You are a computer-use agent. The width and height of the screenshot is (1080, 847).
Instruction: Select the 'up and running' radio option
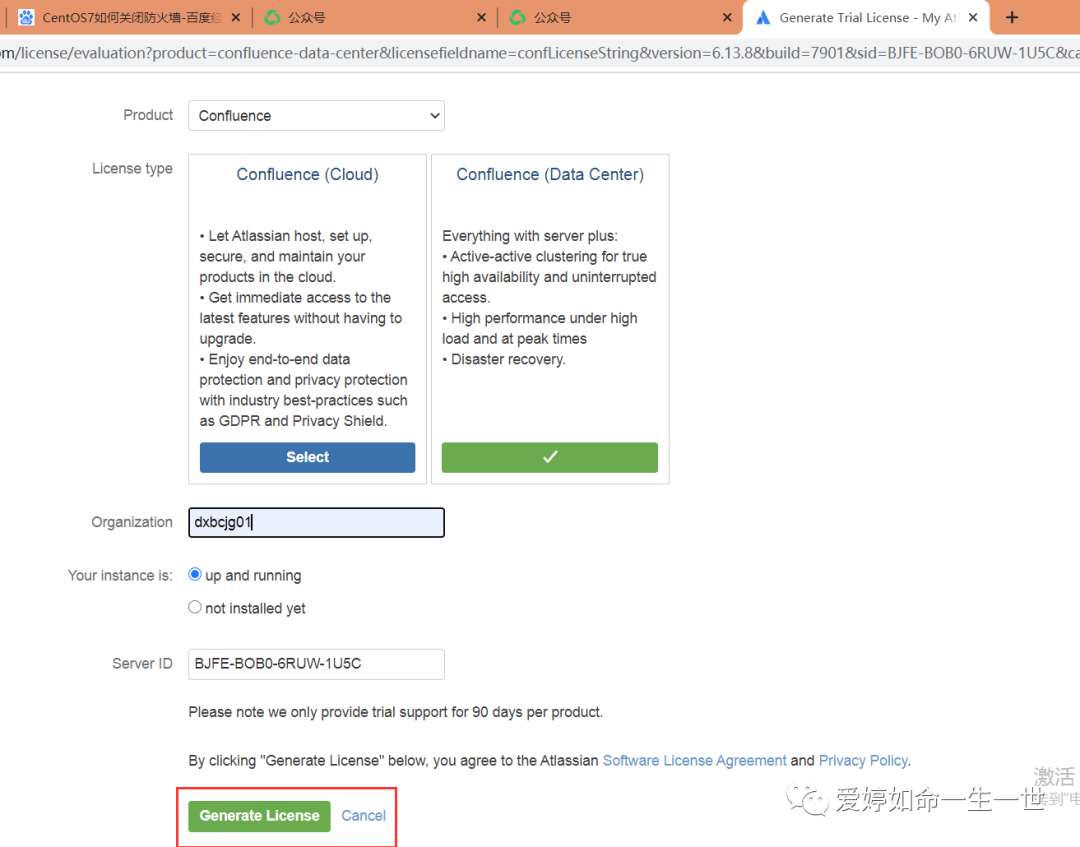click(x=195, y=574)
